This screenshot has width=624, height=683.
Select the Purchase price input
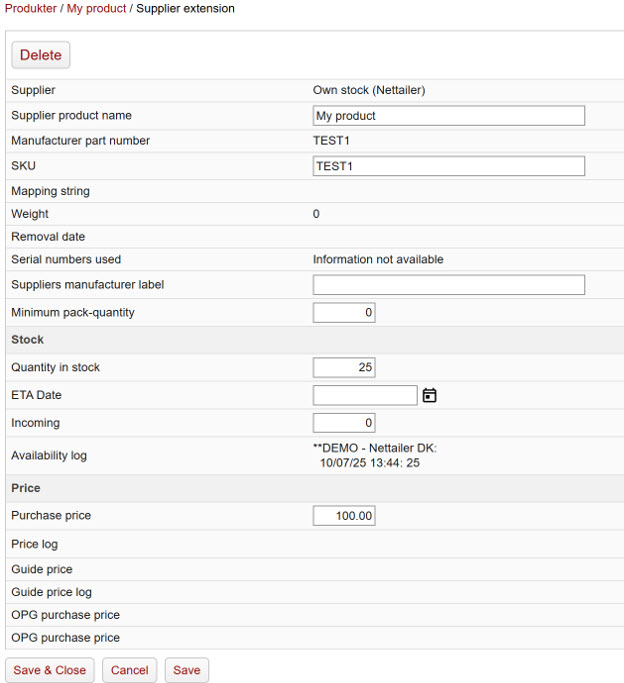tap(344, 516)
